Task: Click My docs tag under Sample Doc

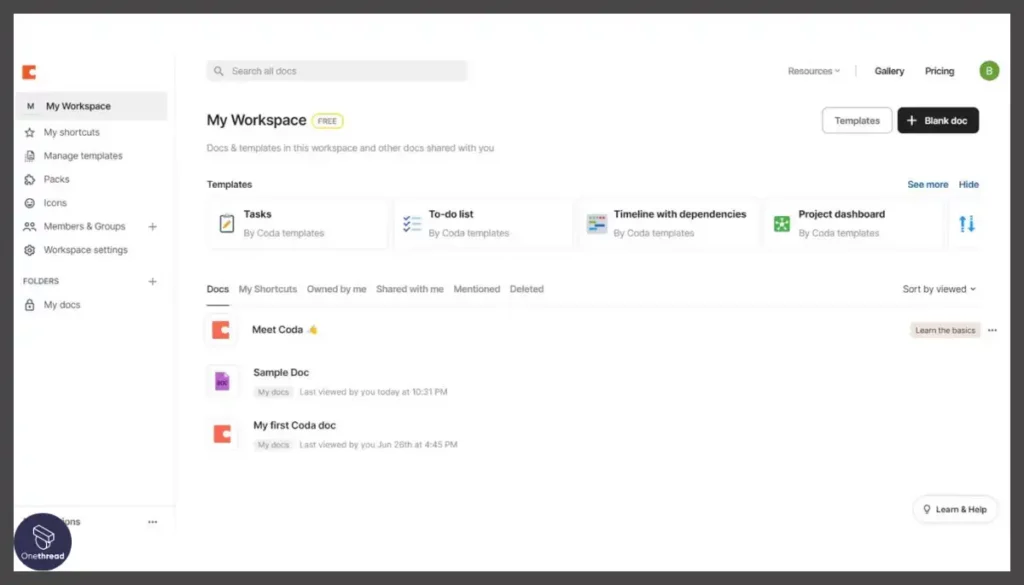Action: click(273, 392)
